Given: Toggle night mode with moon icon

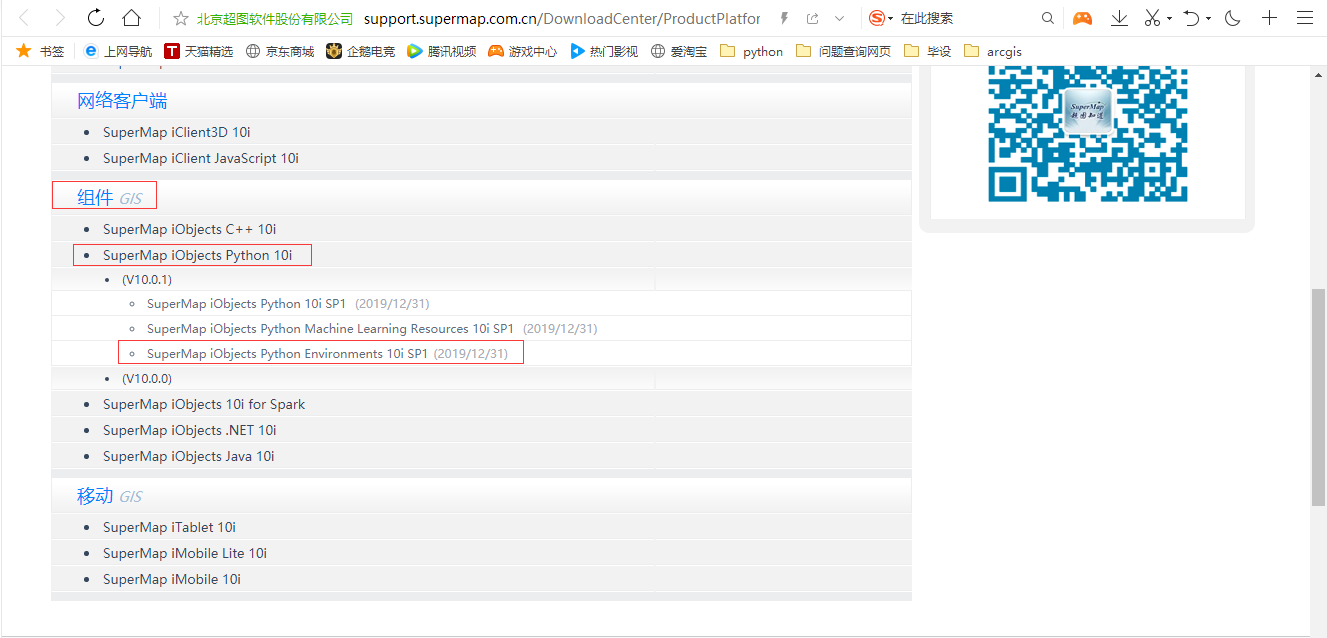Looking at the screenshot, I should [1232, 18].
